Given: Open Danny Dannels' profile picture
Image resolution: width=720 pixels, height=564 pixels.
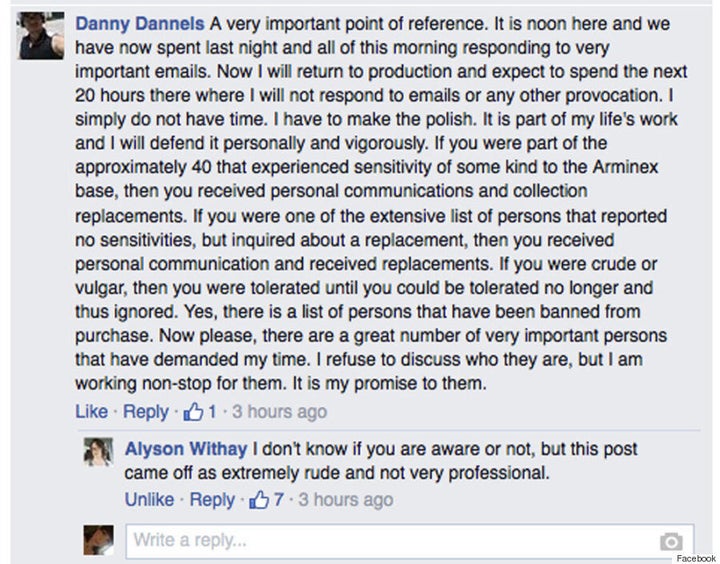Looking at the screenshot, I should 40,36.
